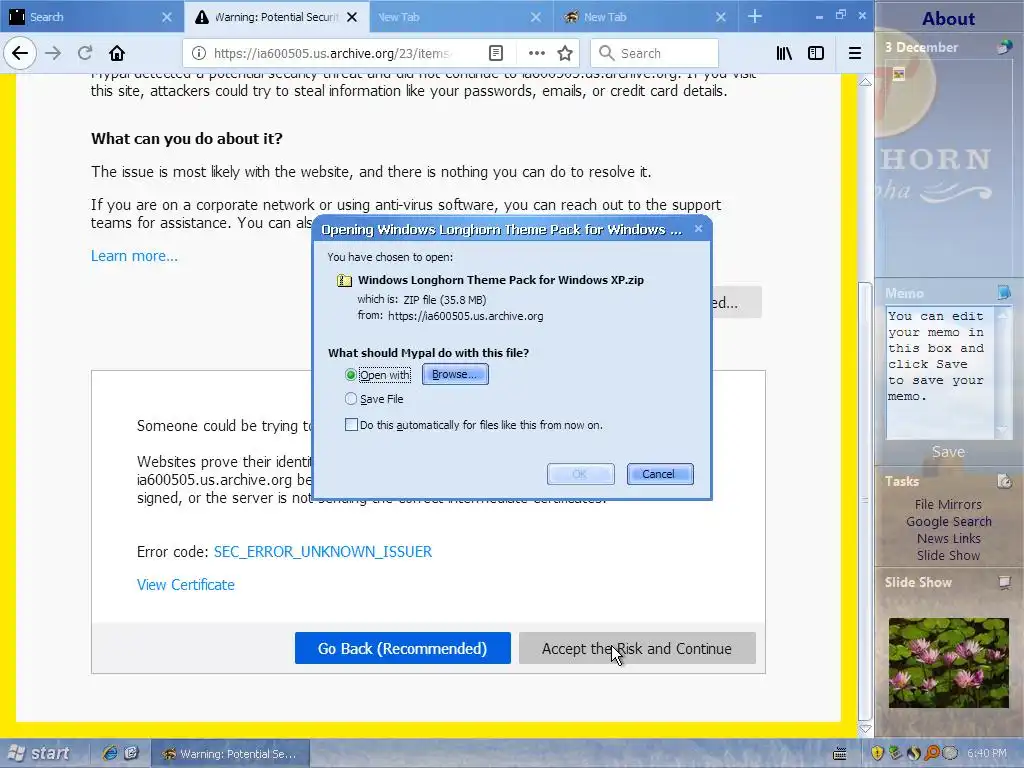The height and width of the screenshot is (768, 1024).
Task: Click the page scrollbar down arrow
Action: click(x=865, y=728)
